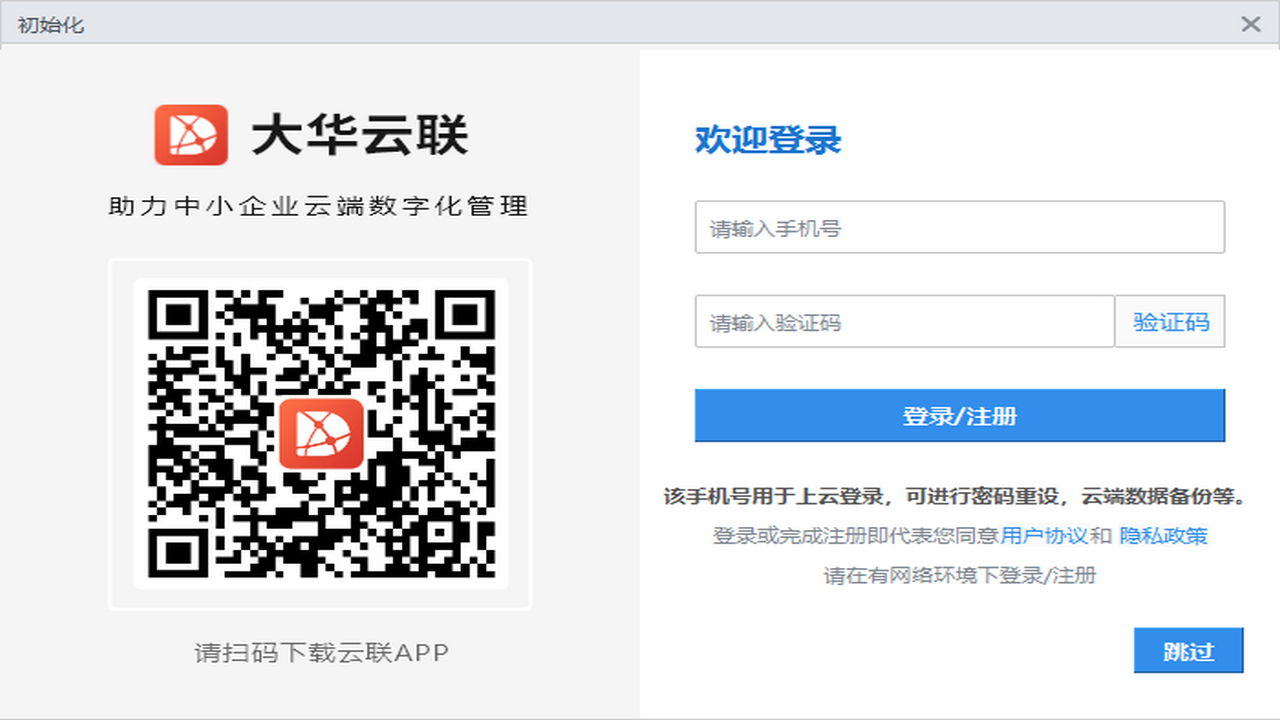
Task: Click the network login reminder text
Action: 959,575
